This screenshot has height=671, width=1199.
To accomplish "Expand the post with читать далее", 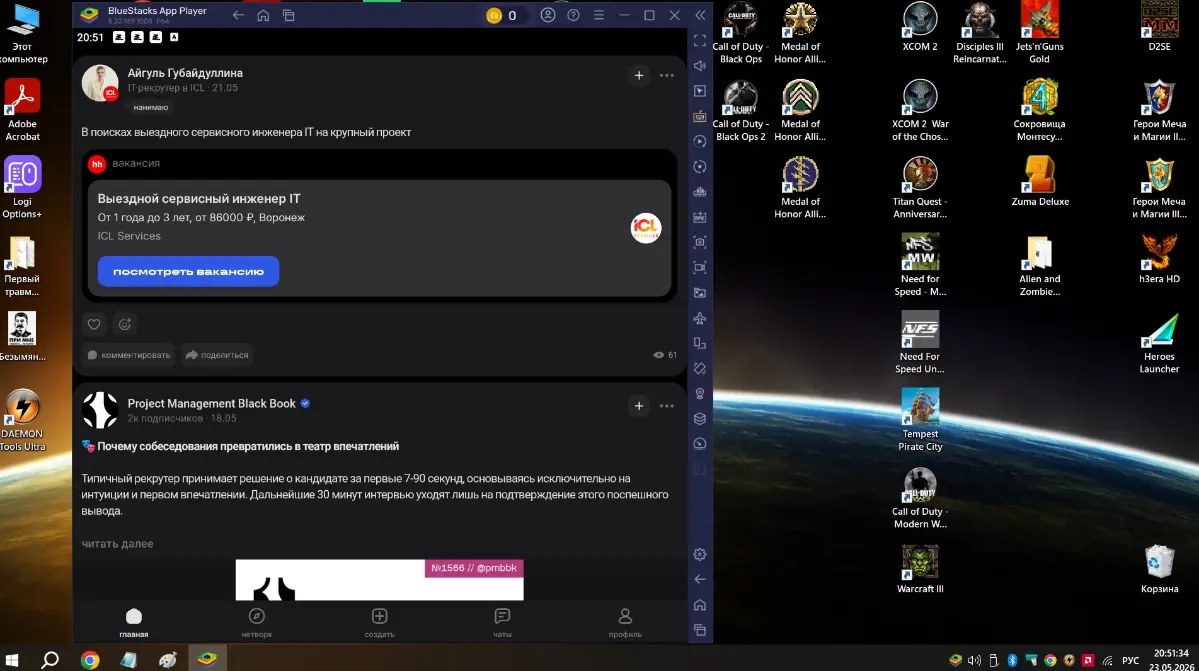I will point(117,543).
